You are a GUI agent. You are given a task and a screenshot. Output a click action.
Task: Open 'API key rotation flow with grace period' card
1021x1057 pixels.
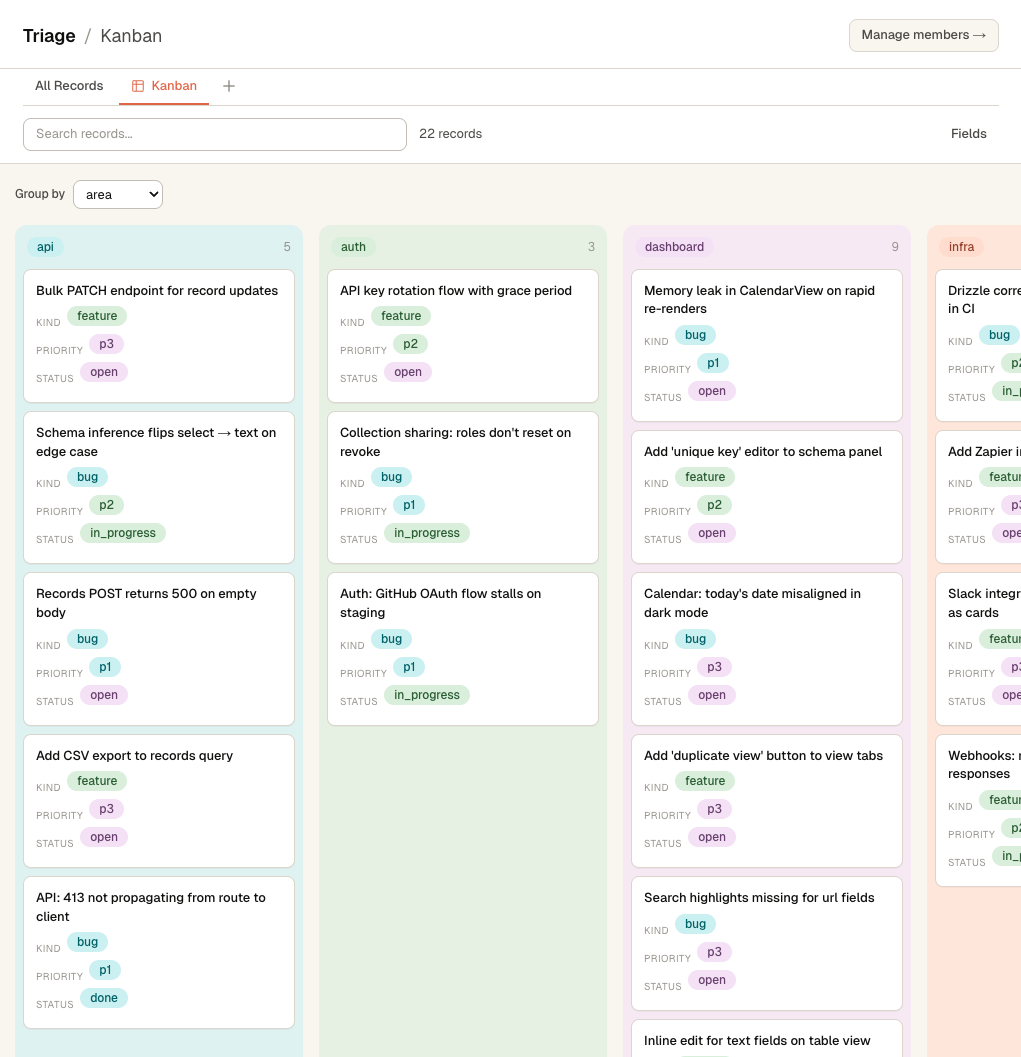pos(463,336)
